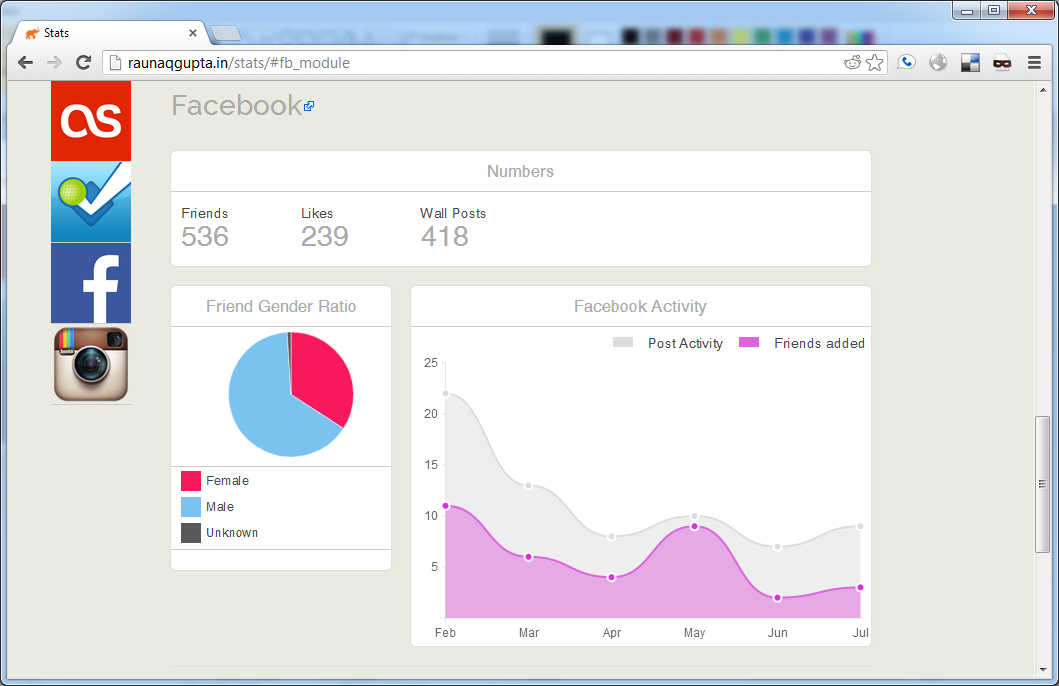
Task: Click the Jul point on Post Activity line
Action: [860, 526]
